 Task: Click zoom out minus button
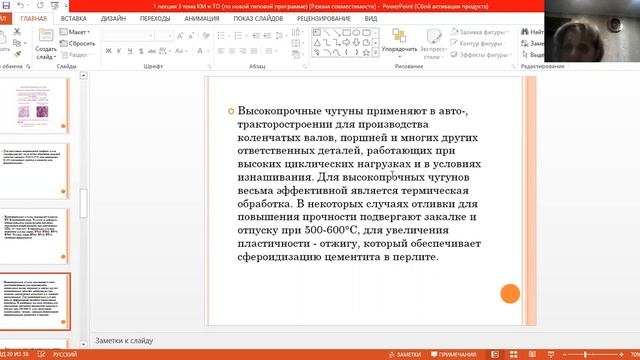564,355
